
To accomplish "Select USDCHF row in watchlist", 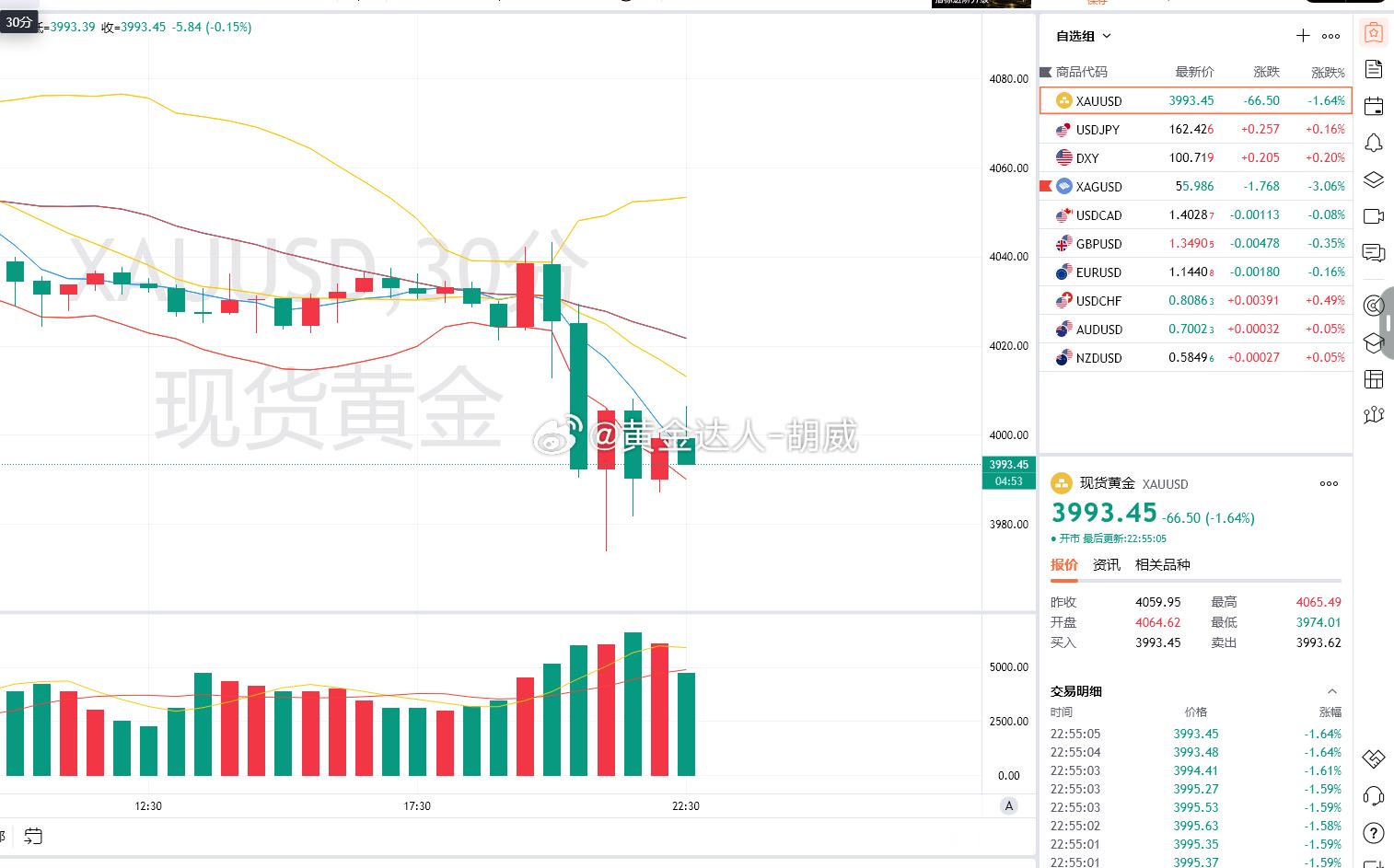I will [x=1195, y=301].
